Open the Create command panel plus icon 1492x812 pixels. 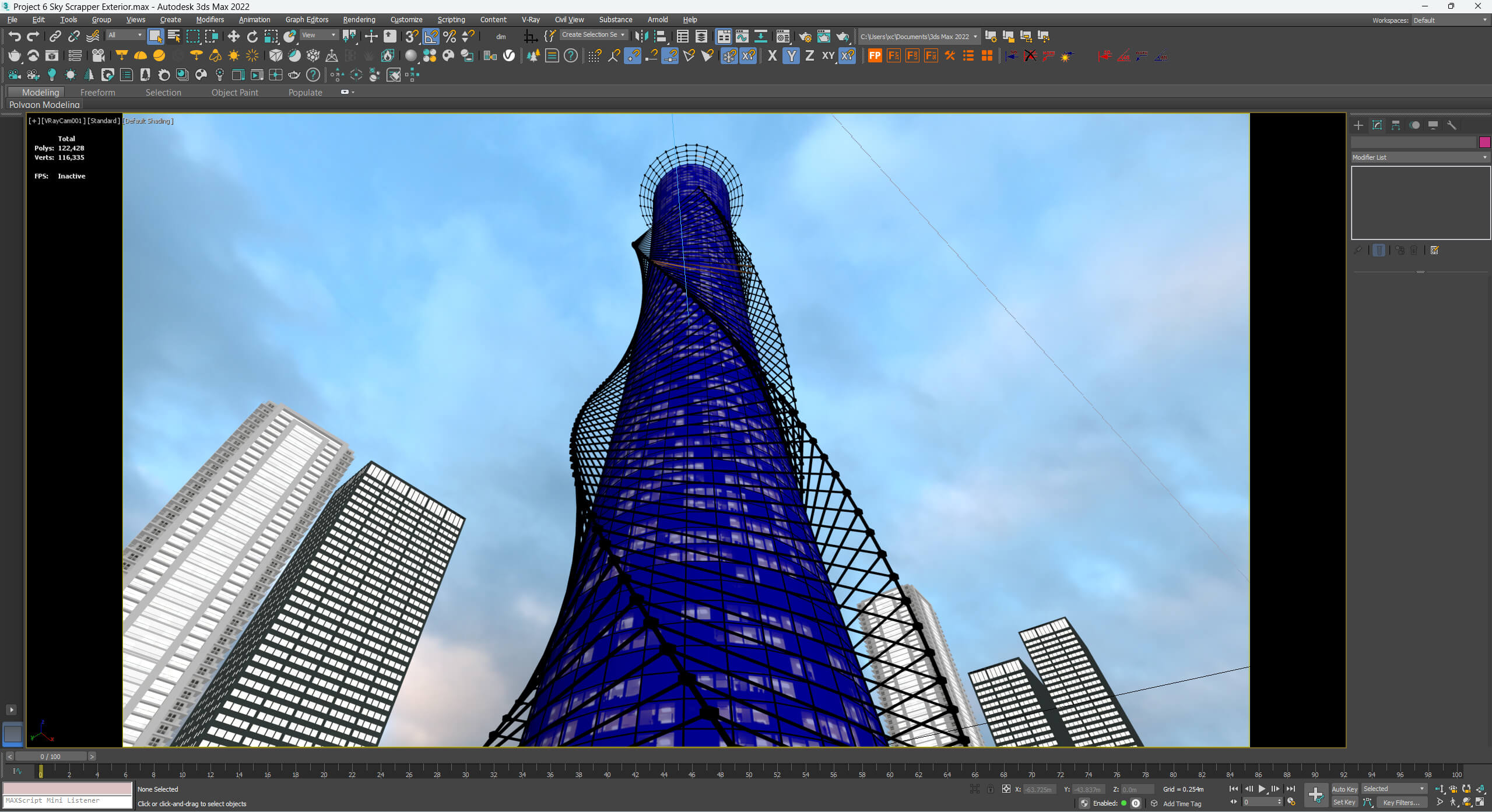(1358, 125)
